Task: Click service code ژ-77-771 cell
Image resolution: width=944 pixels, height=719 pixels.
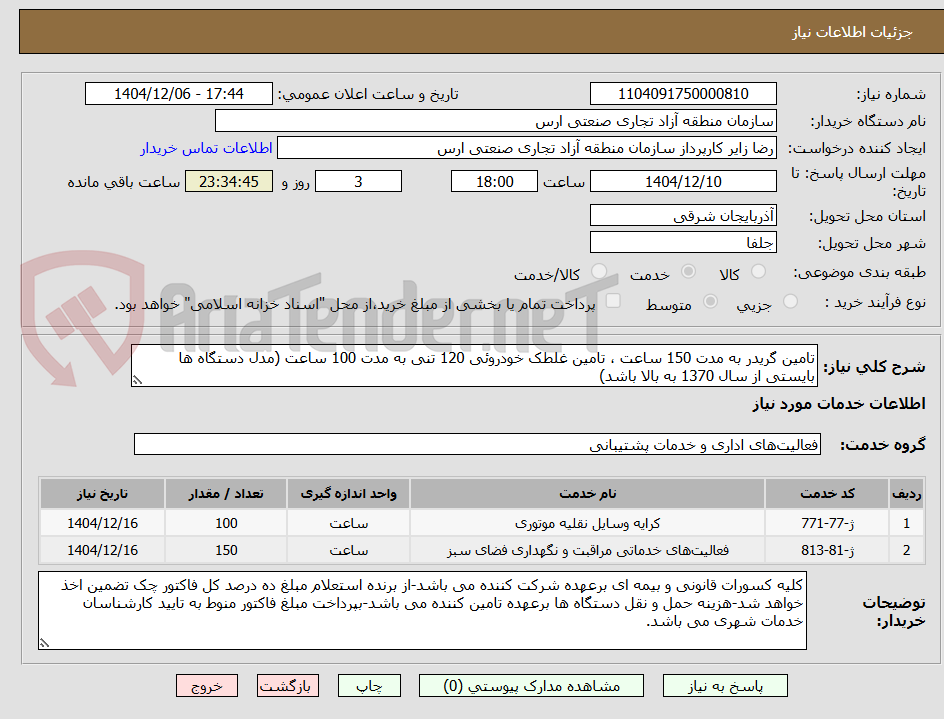Action: pos(827,523)
